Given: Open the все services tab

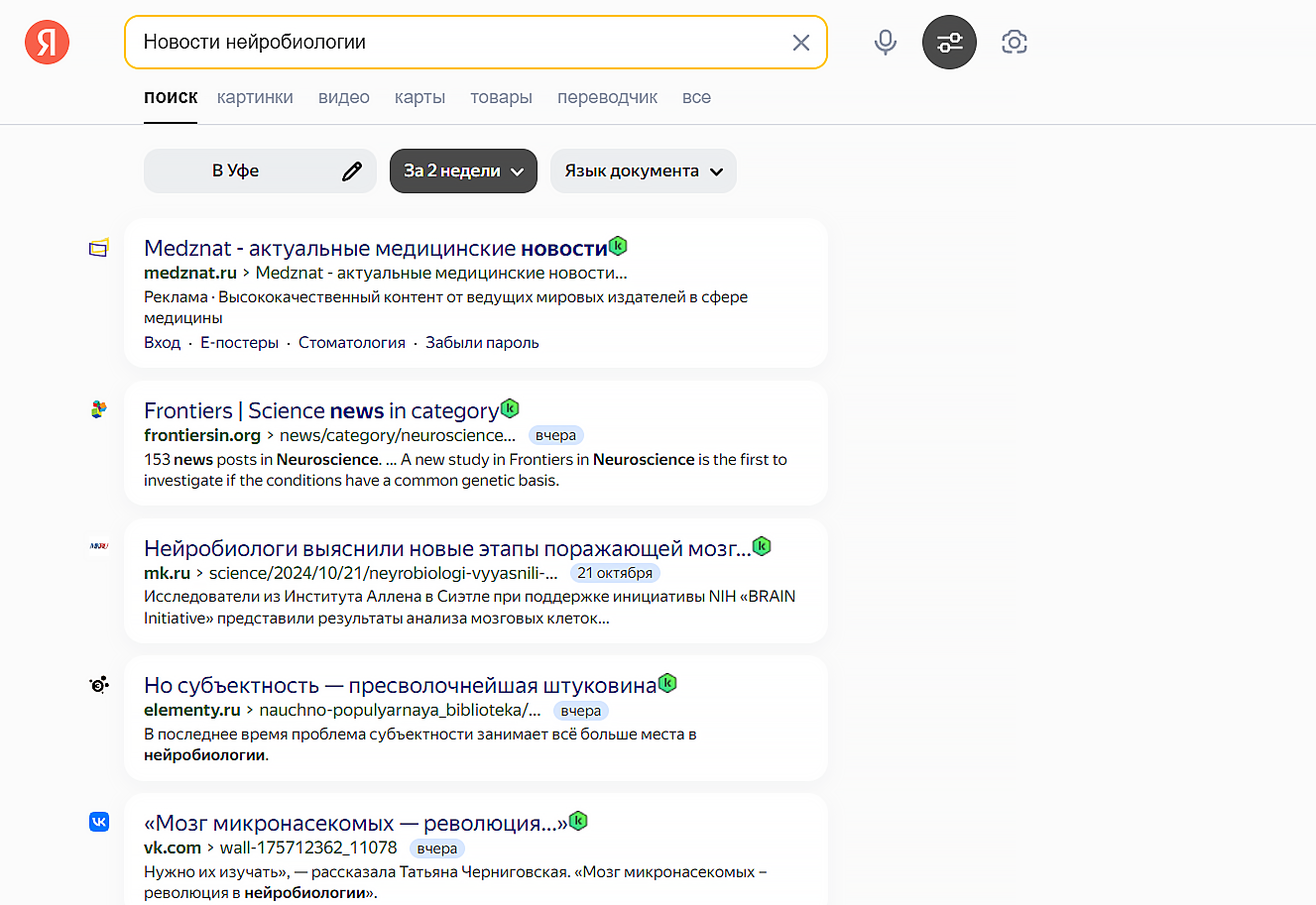Looking at the screenshot, I should point(696,97).
